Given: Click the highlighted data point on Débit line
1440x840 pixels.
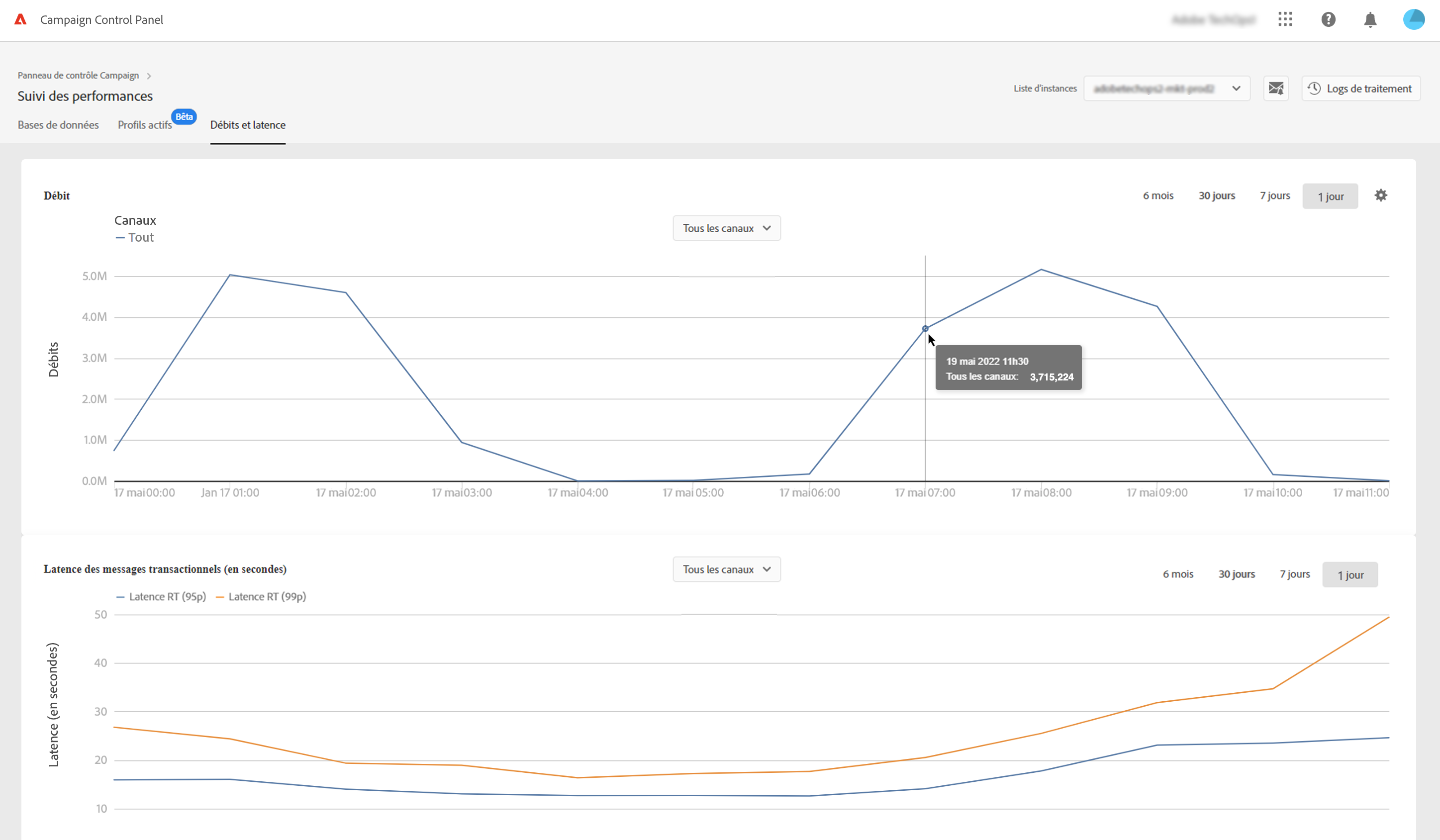Looking at the screenshot, I should click(925, 329).
